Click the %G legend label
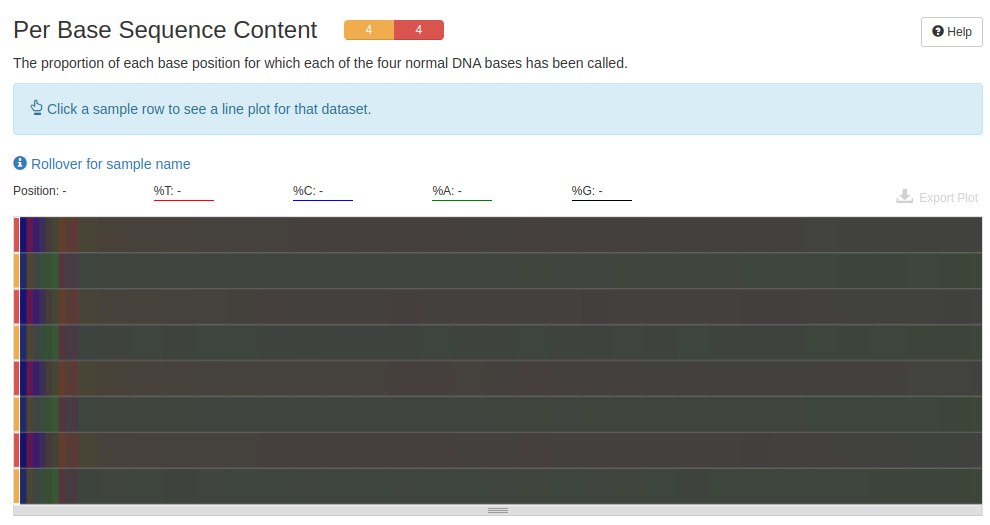This screenshot has width=990, height=525. 587,191
